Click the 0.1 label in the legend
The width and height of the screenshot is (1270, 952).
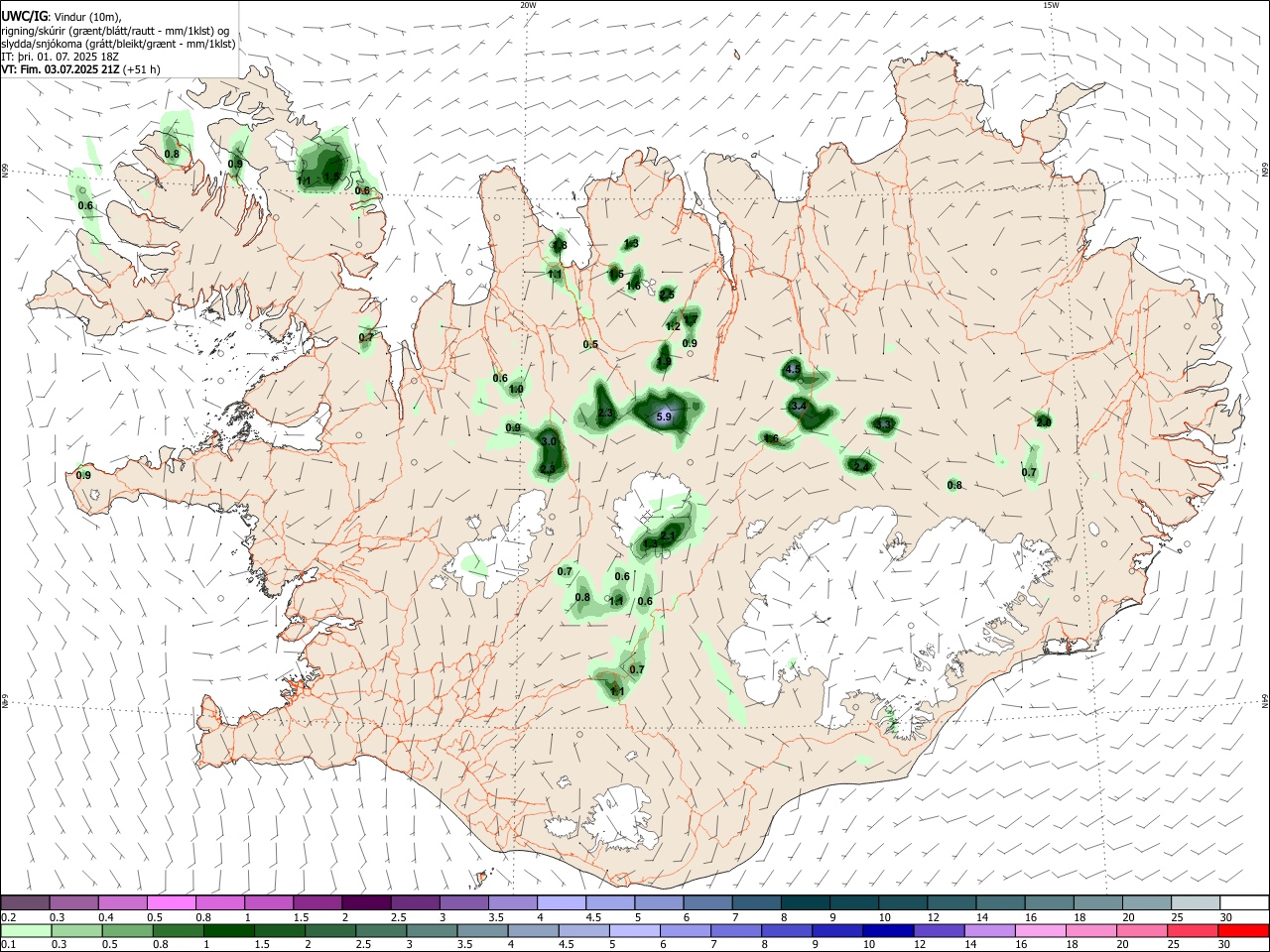point(9,944)
